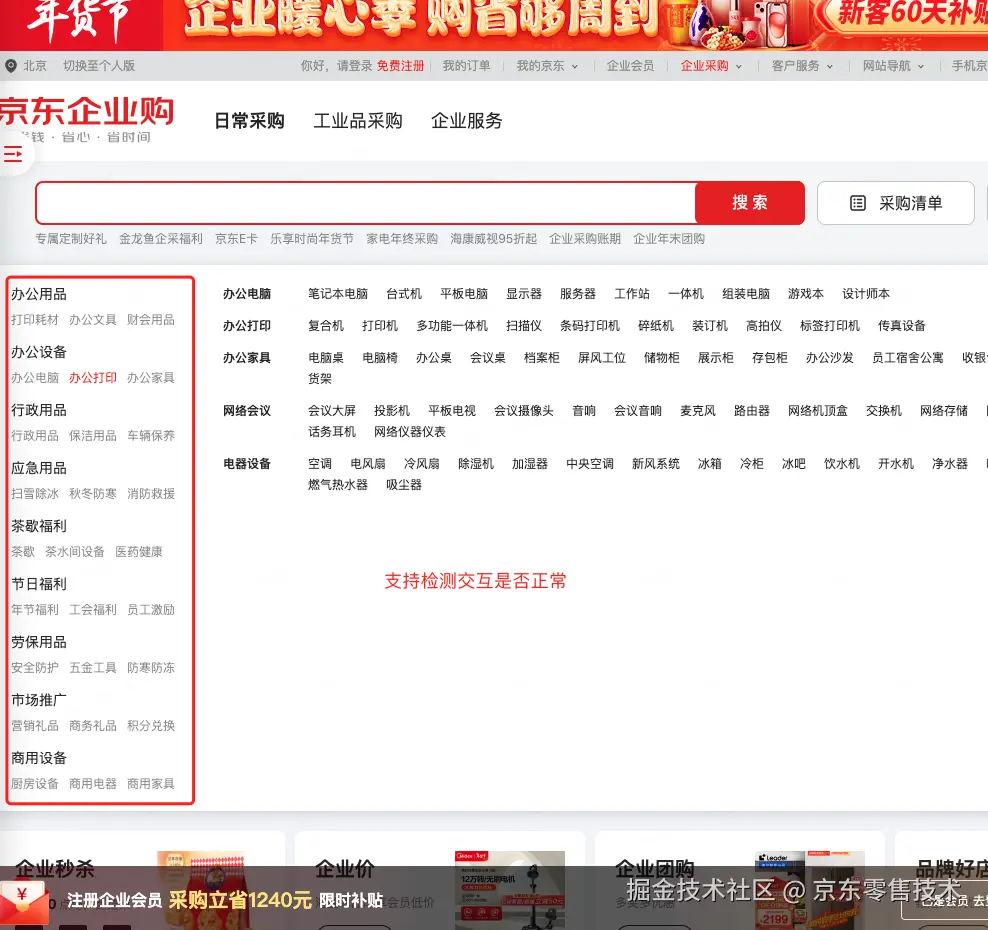Click hot search 乐享时尚年货节
This screenshot has width=988, height=930.
pos(312,239)
